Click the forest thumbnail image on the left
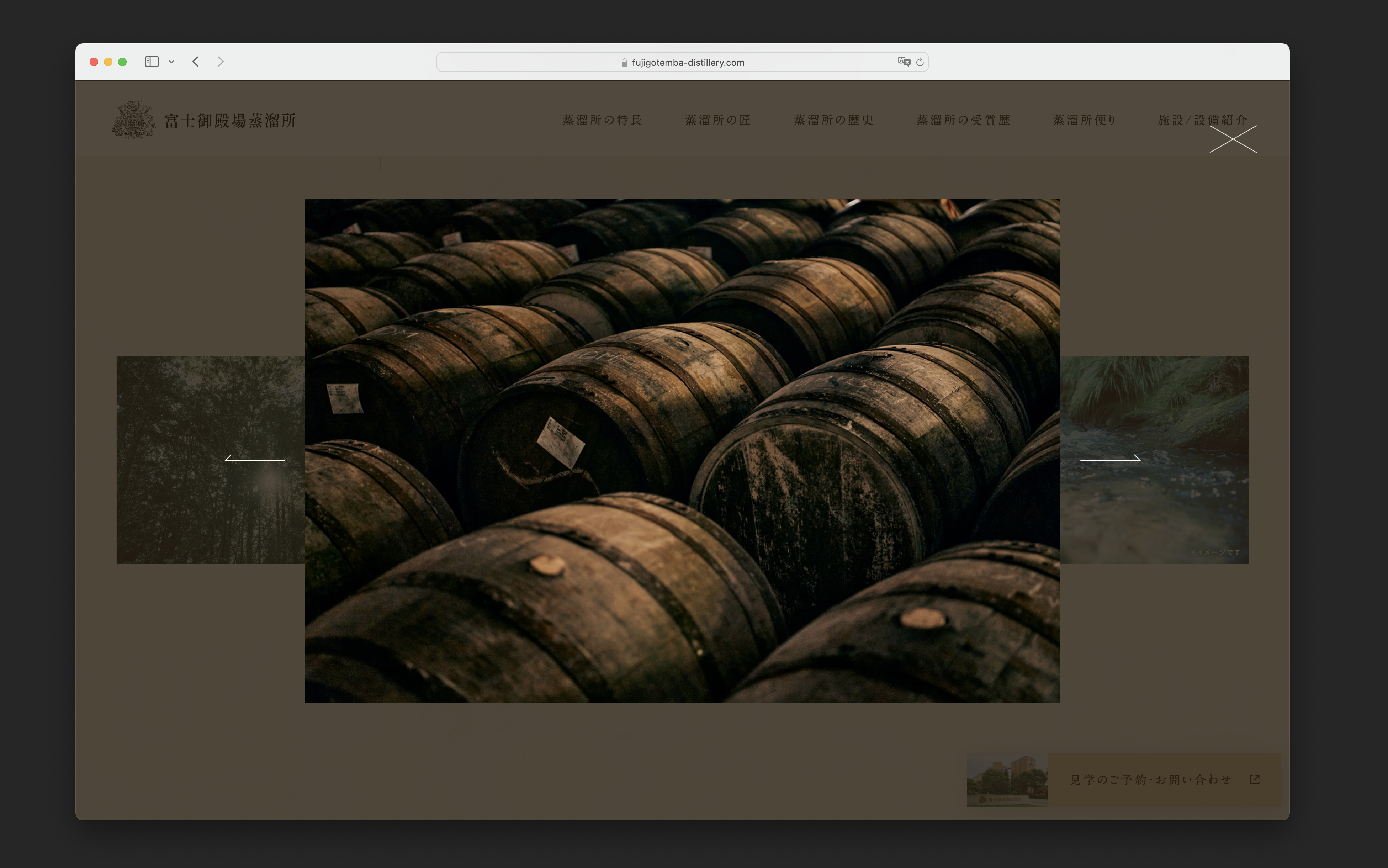Viewport: 1388px width, 868px height. point(211,460)
